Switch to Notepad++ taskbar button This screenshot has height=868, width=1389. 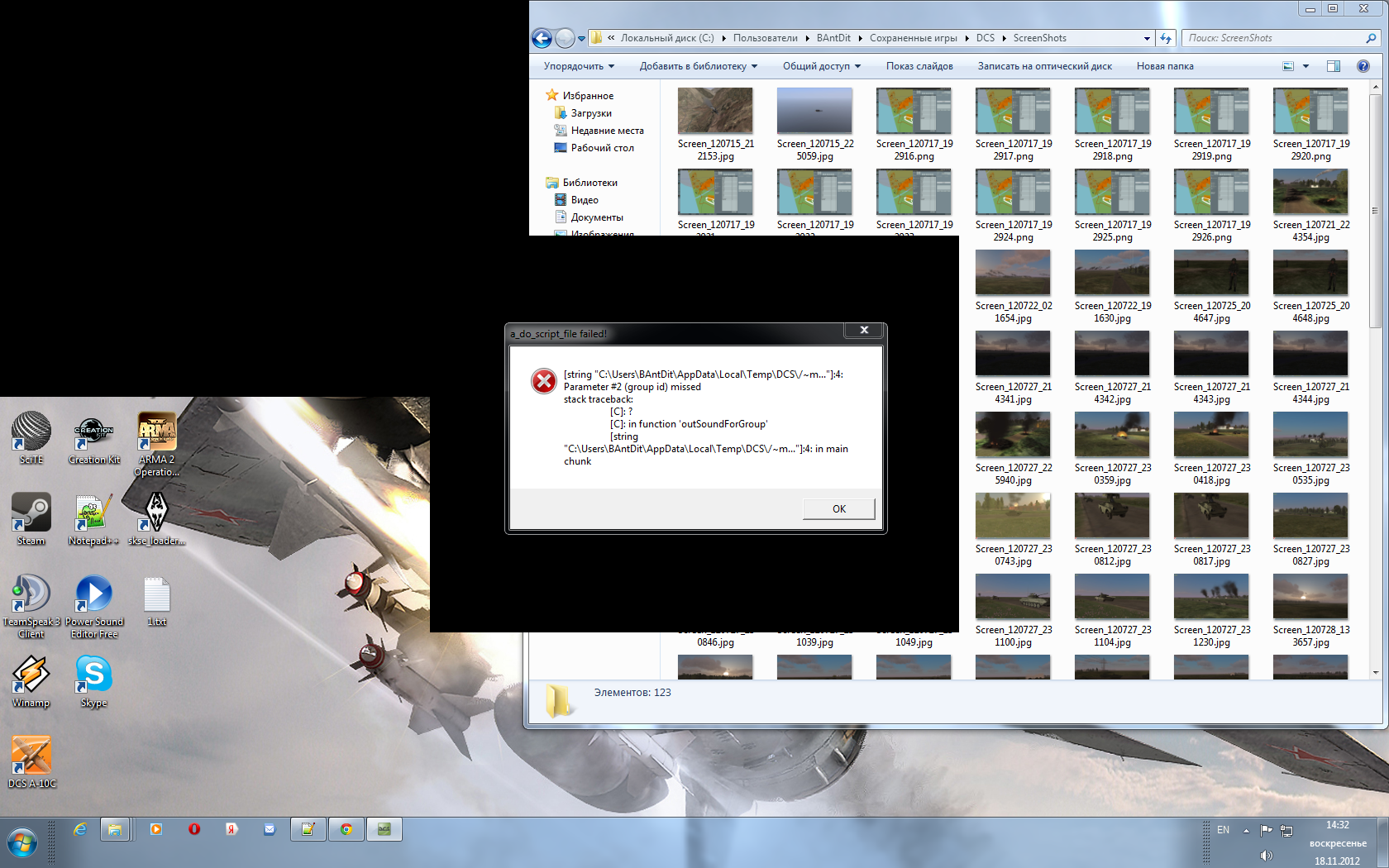(308, 829)
